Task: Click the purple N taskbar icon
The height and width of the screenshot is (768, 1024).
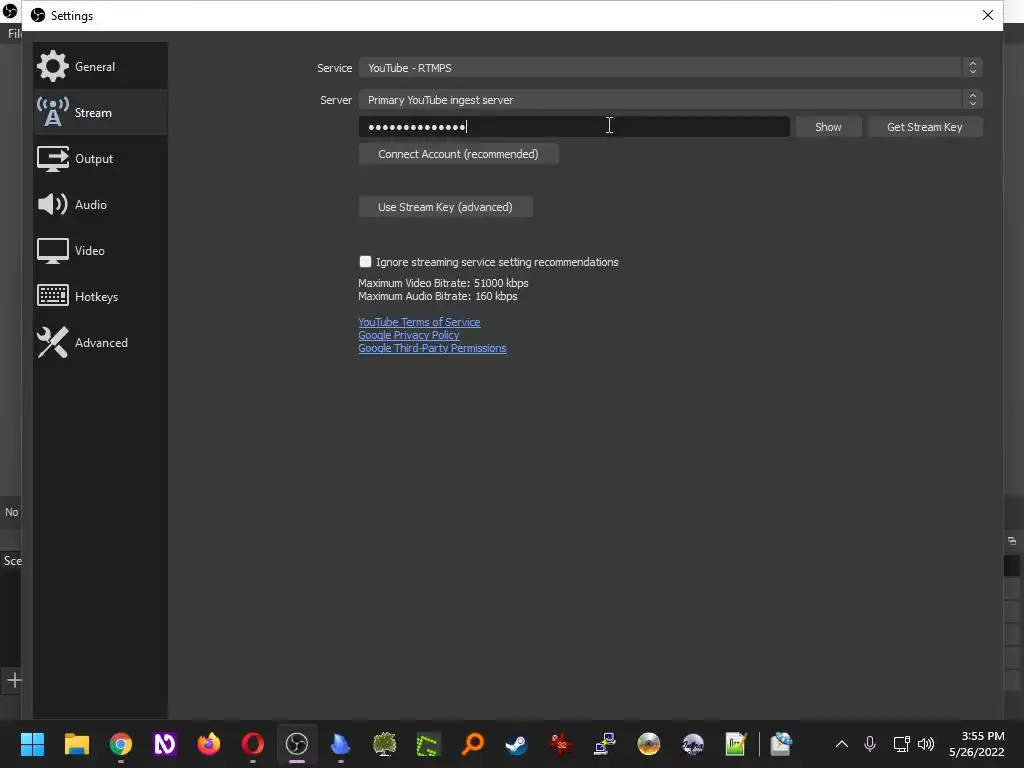Action: pos(165,744)
